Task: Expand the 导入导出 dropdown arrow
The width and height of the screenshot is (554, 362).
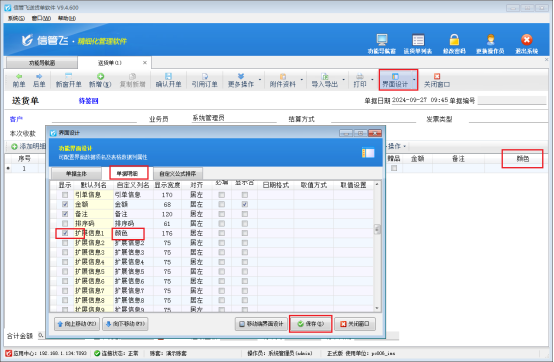Action: (x=343, y=79)
